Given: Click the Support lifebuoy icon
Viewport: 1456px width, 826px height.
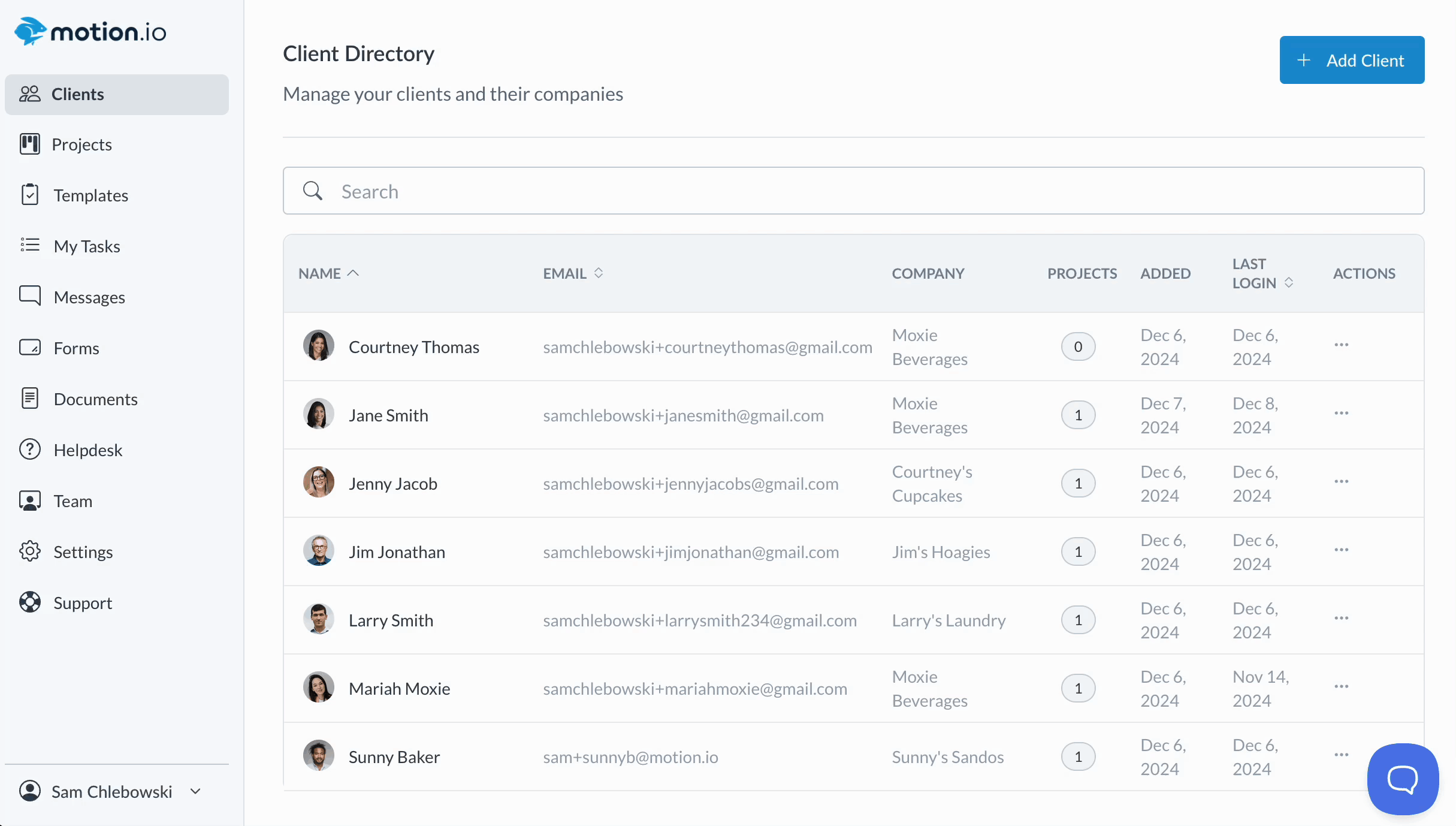Looking at the screenshot, I should point(30,602).
